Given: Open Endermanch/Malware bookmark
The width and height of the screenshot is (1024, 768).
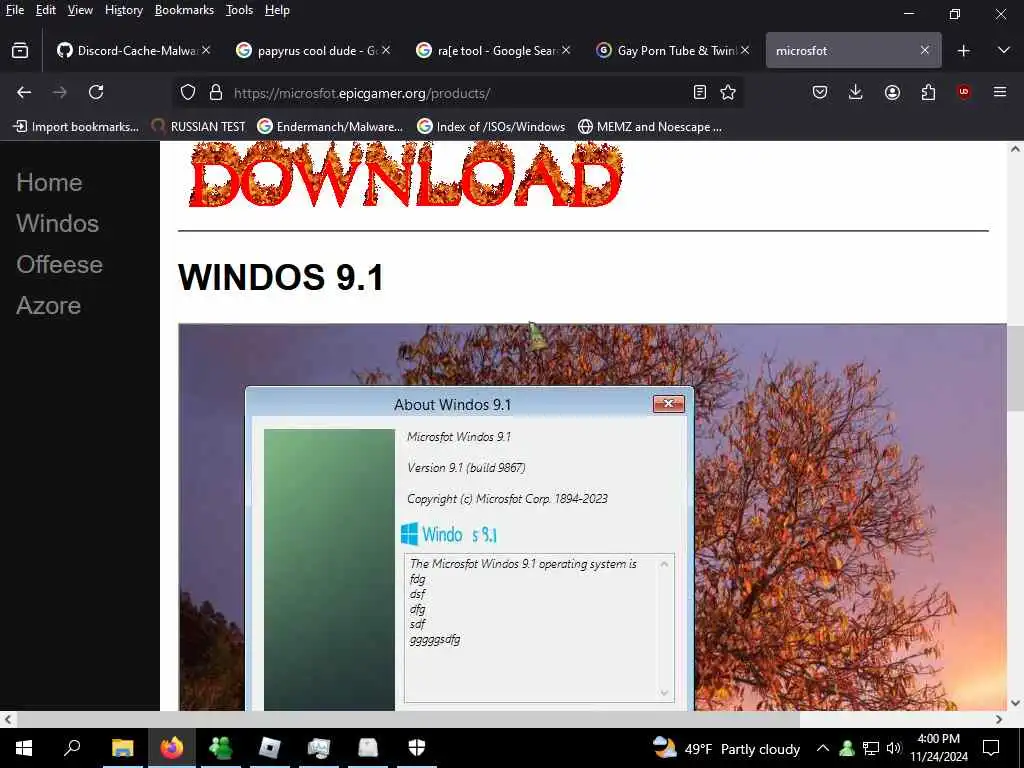Looking at the screenshot, I should (x=330, y=127).
